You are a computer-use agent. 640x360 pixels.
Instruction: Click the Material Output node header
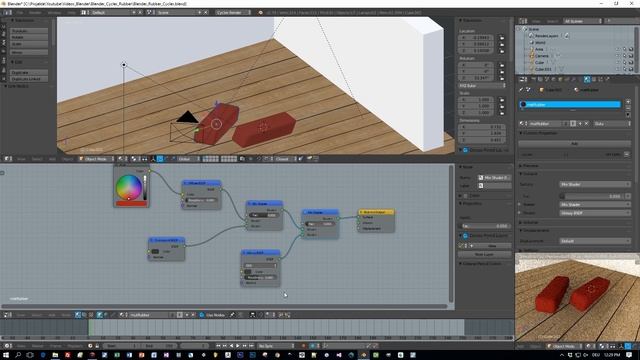coord(376,212)
